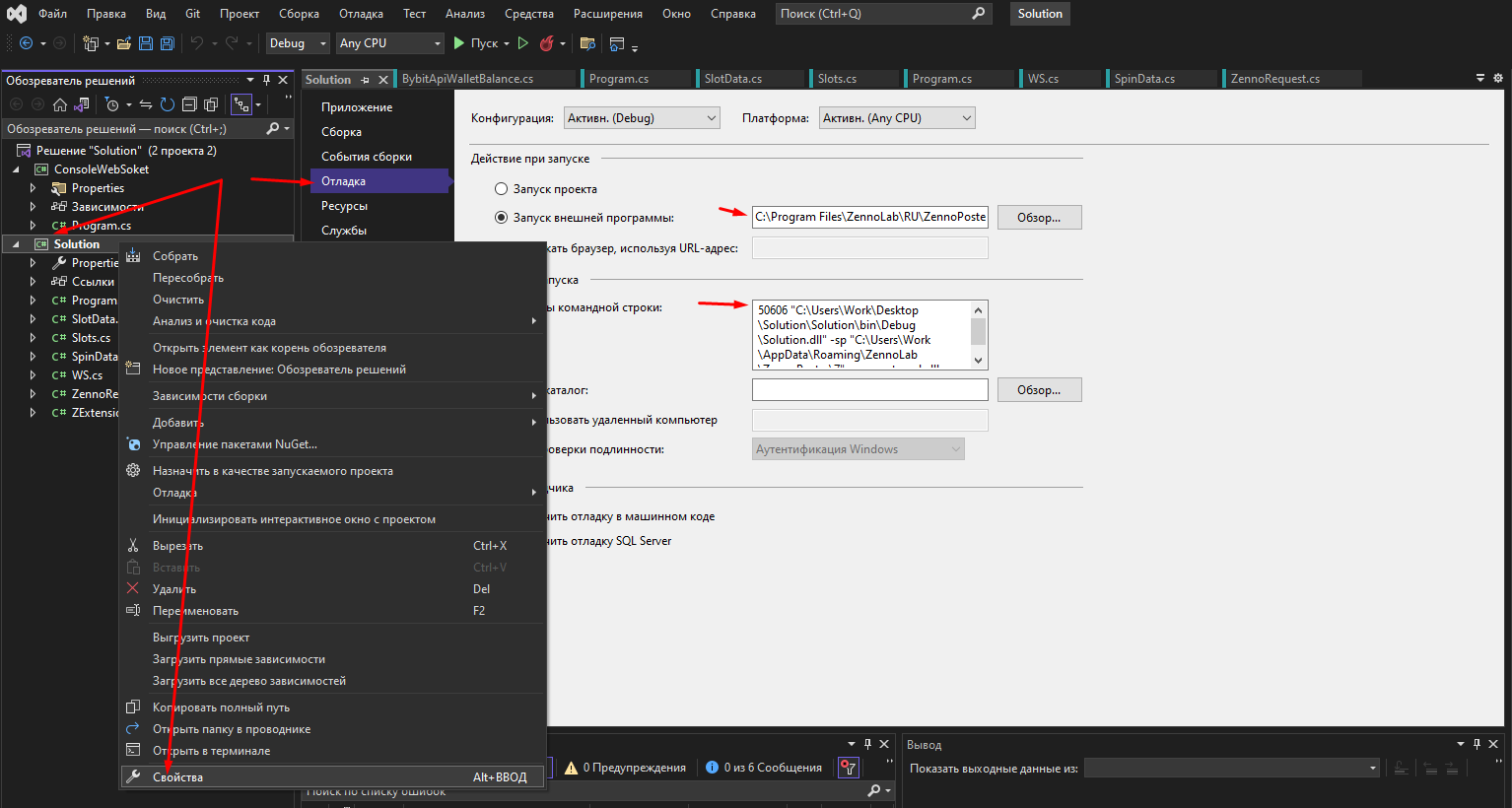Pin the Вывод output panel

click(x=1477, y=744)
